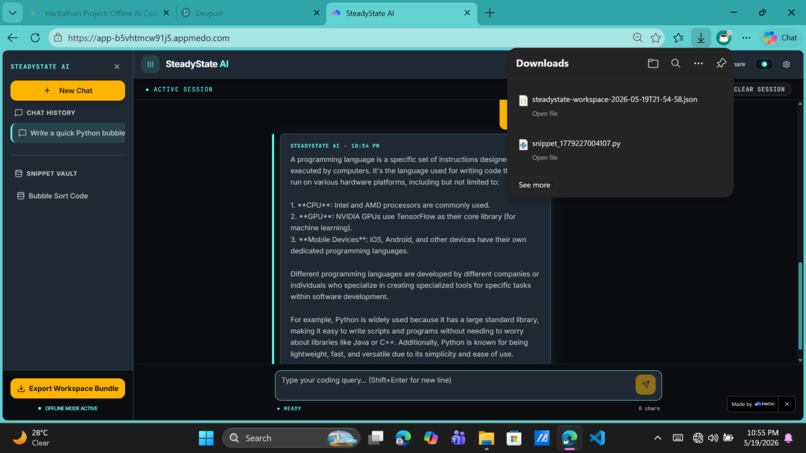
Task: Show hidden system tray icons
Action: (657, 438)
